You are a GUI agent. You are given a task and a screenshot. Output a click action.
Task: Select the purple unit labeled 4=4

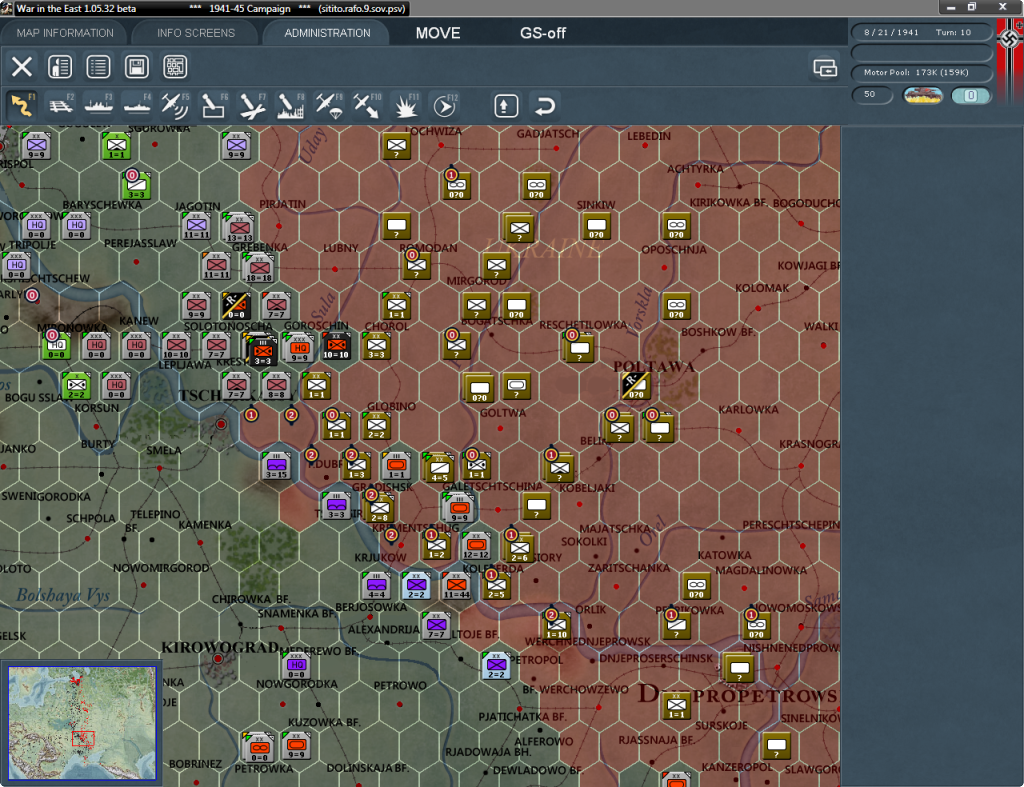pyautogui.click(x=376, y=585)
